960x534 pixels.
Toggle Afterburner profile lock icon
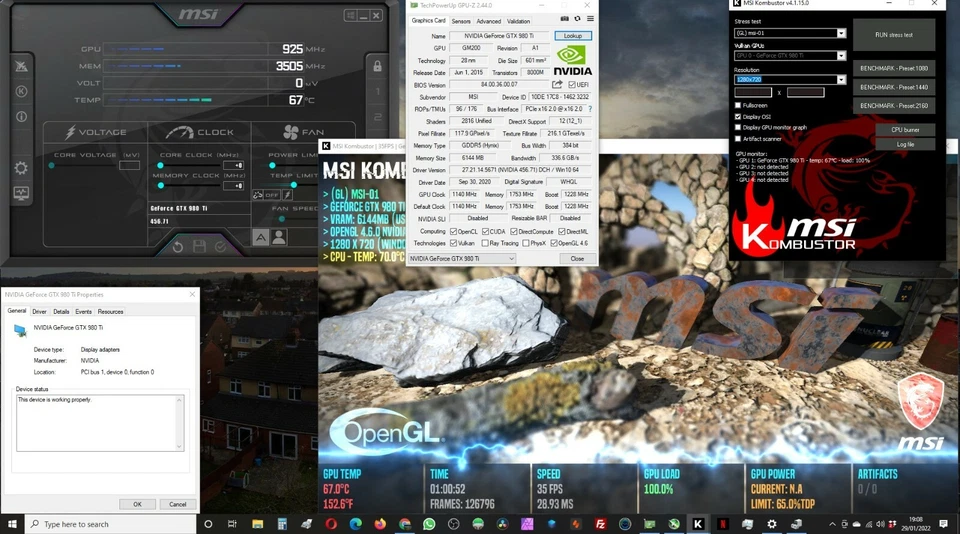(377, 66)
